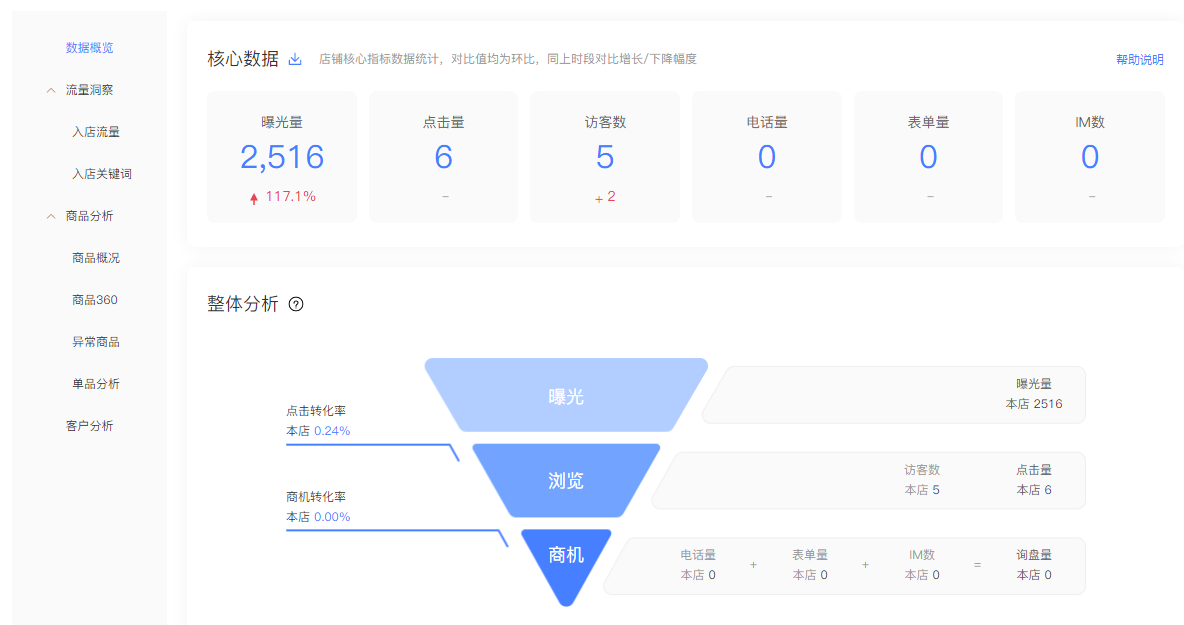Screen dimensions: 1184x625
Task: Collapse the 流量洞察 section chevron
Action: [x=50, y=89]
